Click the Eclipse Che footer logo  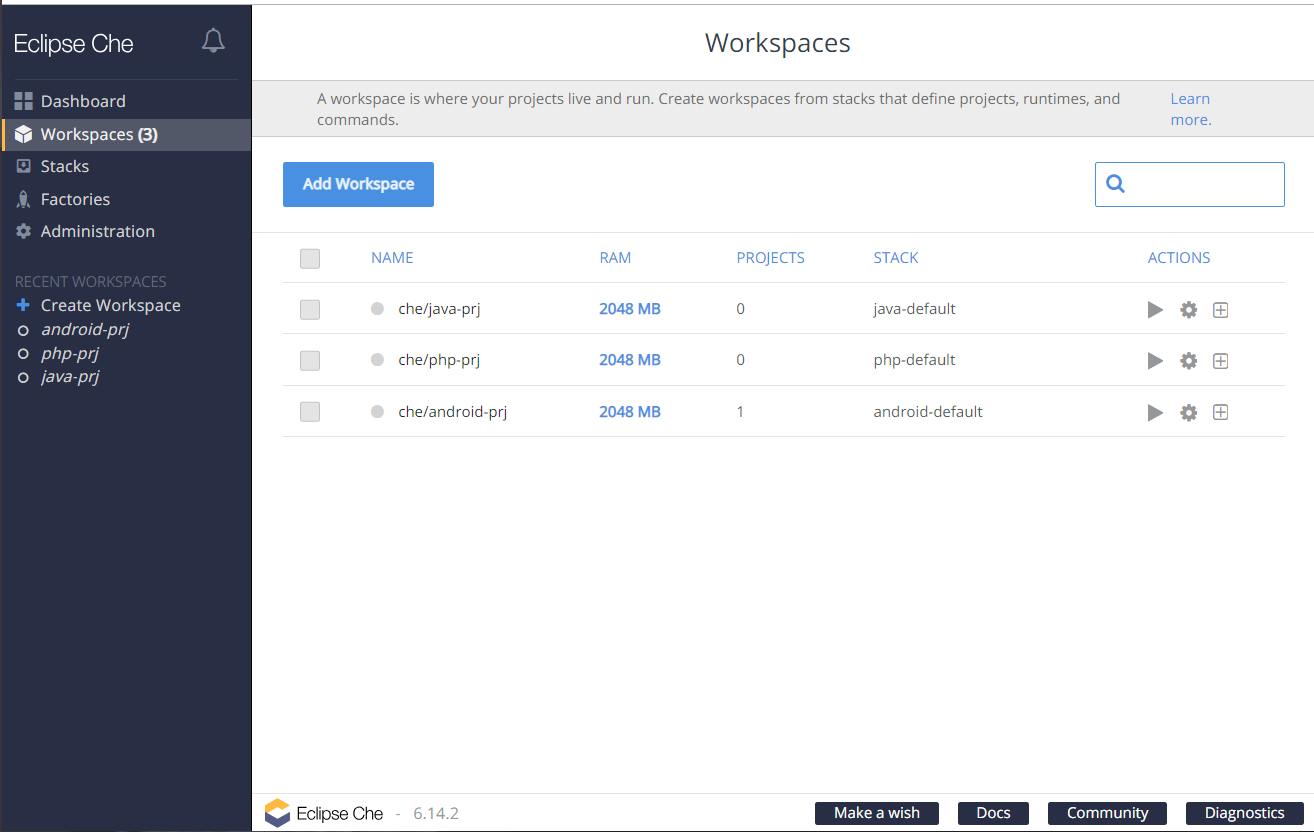277,813
